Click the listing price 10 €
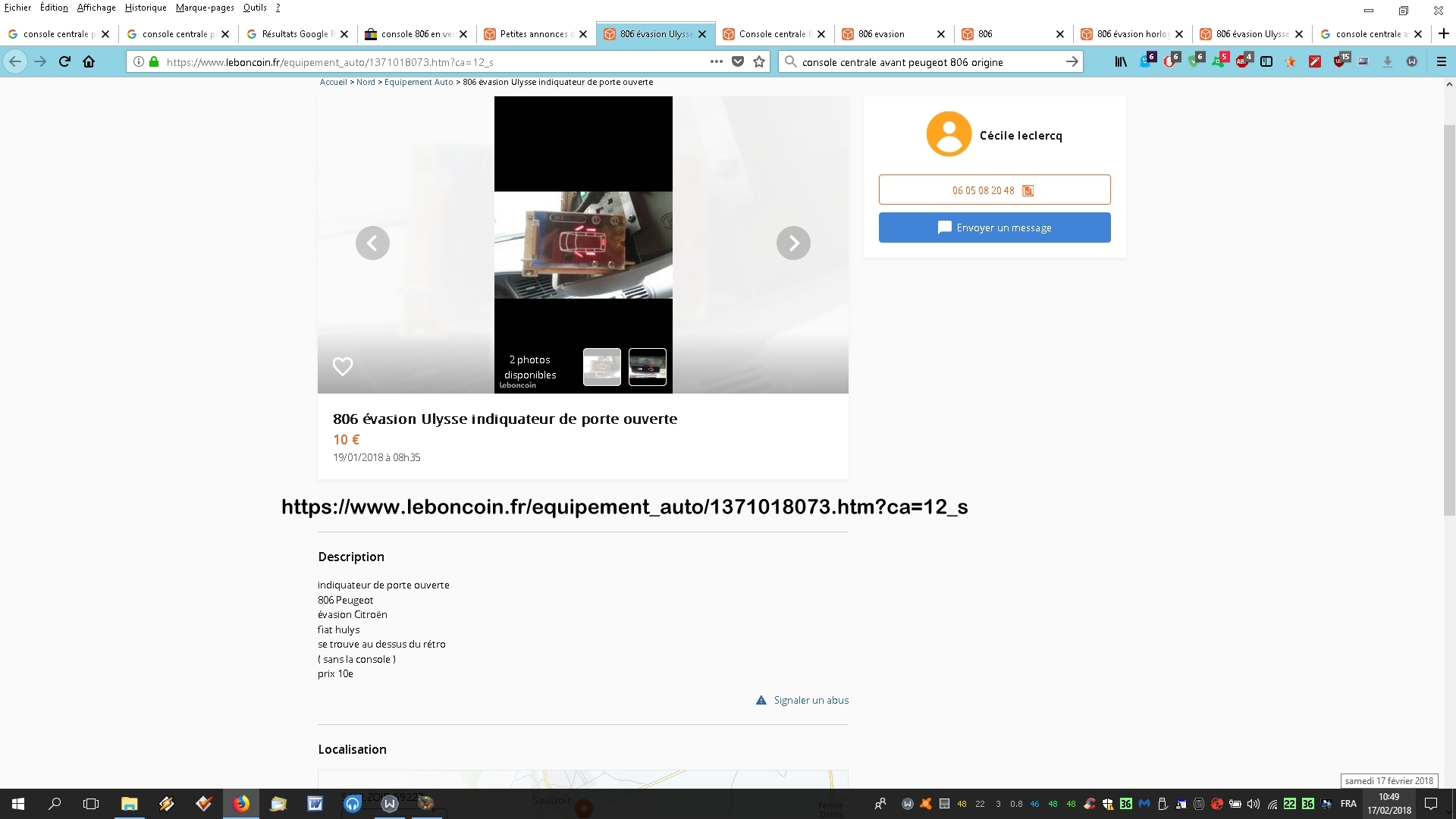 click(x=347, y=440)
